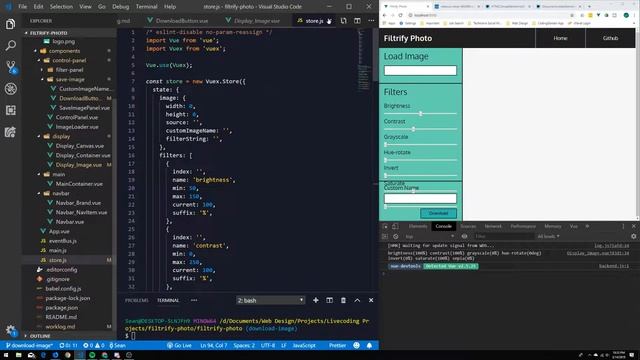Click Home in the Filtrify navbar
Screen dimensions: 640x360
click(560, 38)
